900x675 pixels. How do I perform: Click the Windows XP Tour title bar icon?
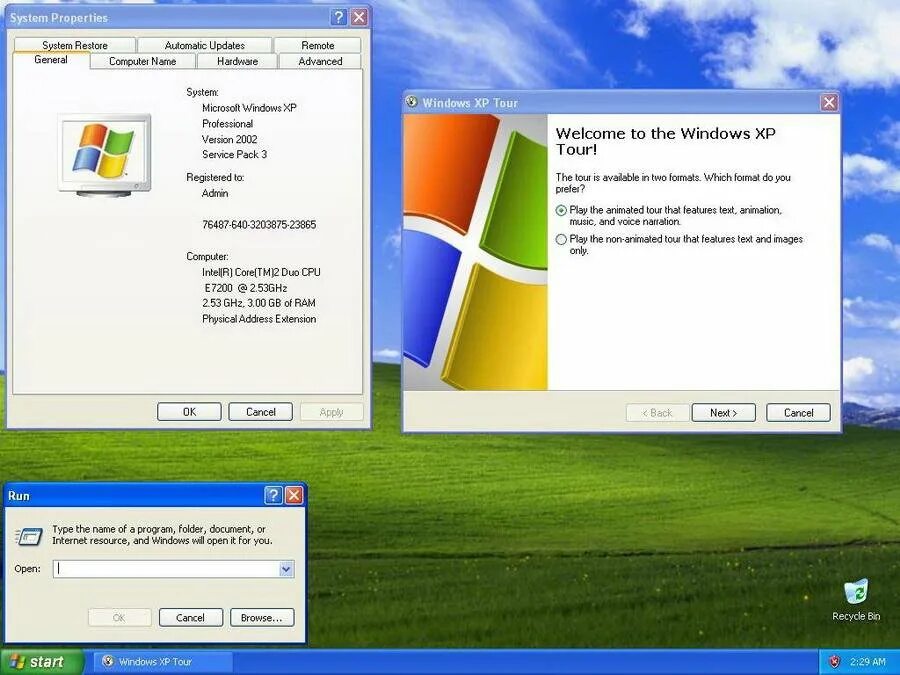pyautogui.click(x=412, y=102)
